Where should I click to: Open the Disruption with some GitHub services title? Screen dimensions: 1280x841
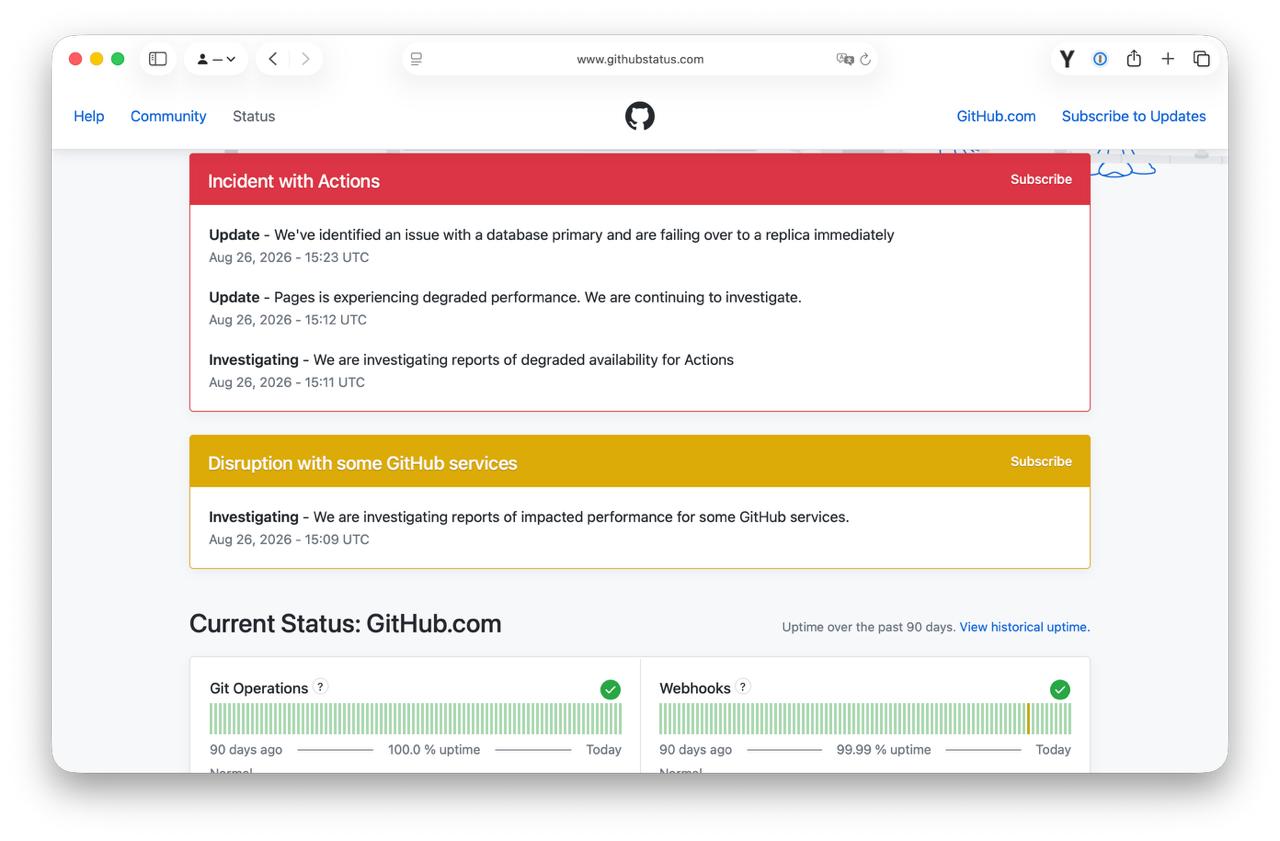(x=363, y=463)
